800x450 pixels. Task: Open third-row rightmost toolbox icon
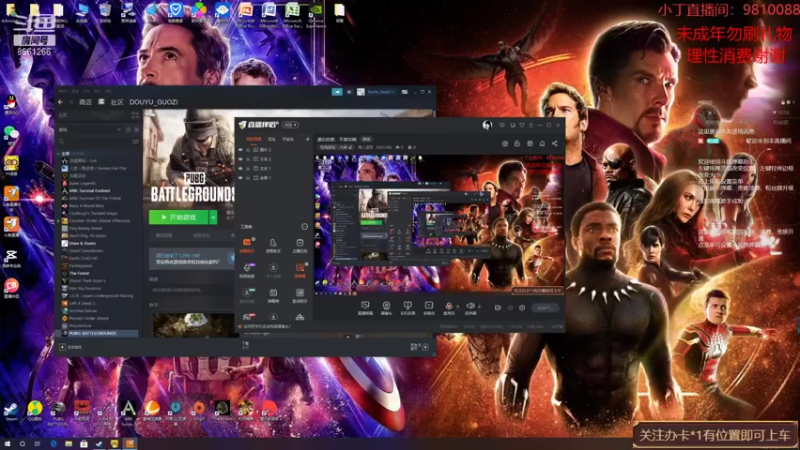(299, 294)
